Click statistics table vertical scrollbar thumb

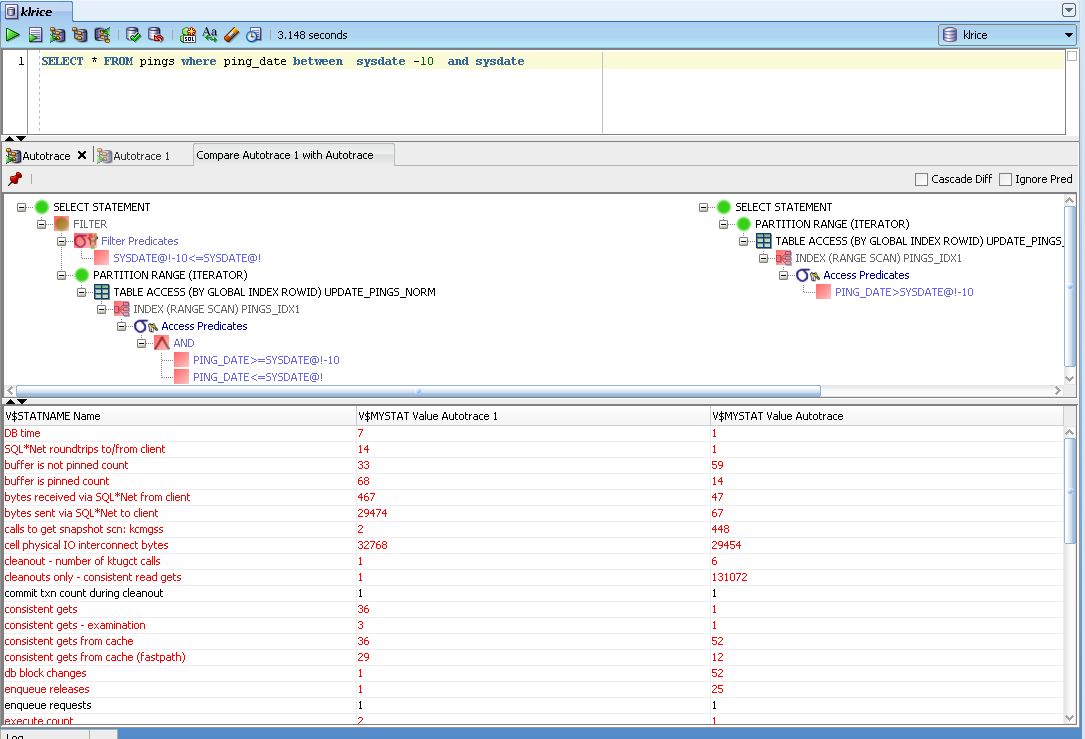tap(1070, 491)
